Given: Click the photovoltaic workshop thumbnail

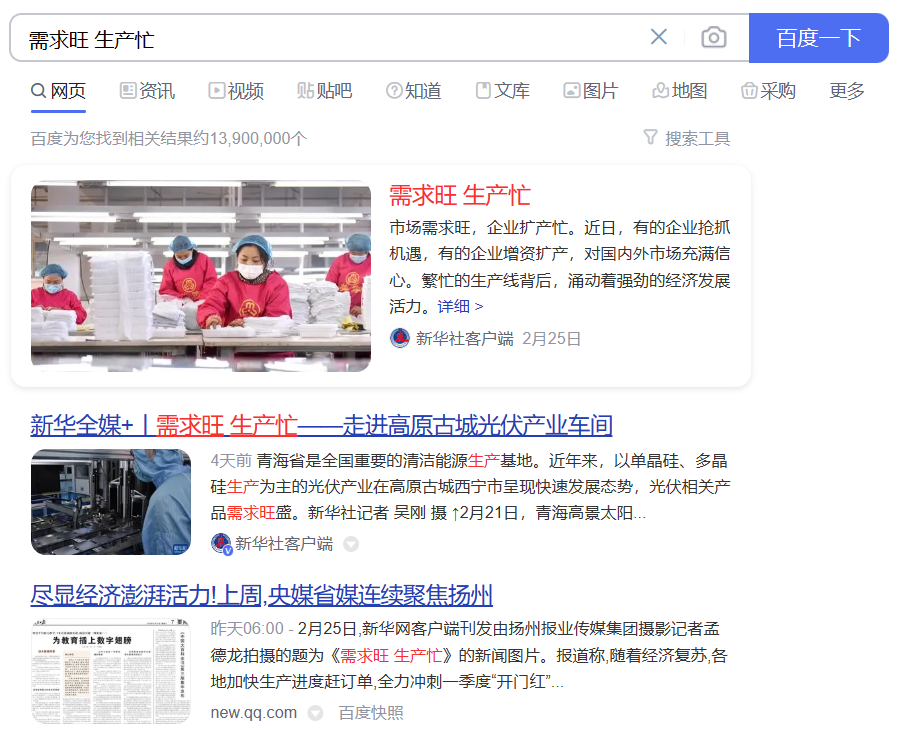Looking at the screenshot, I should click(111, 502).
